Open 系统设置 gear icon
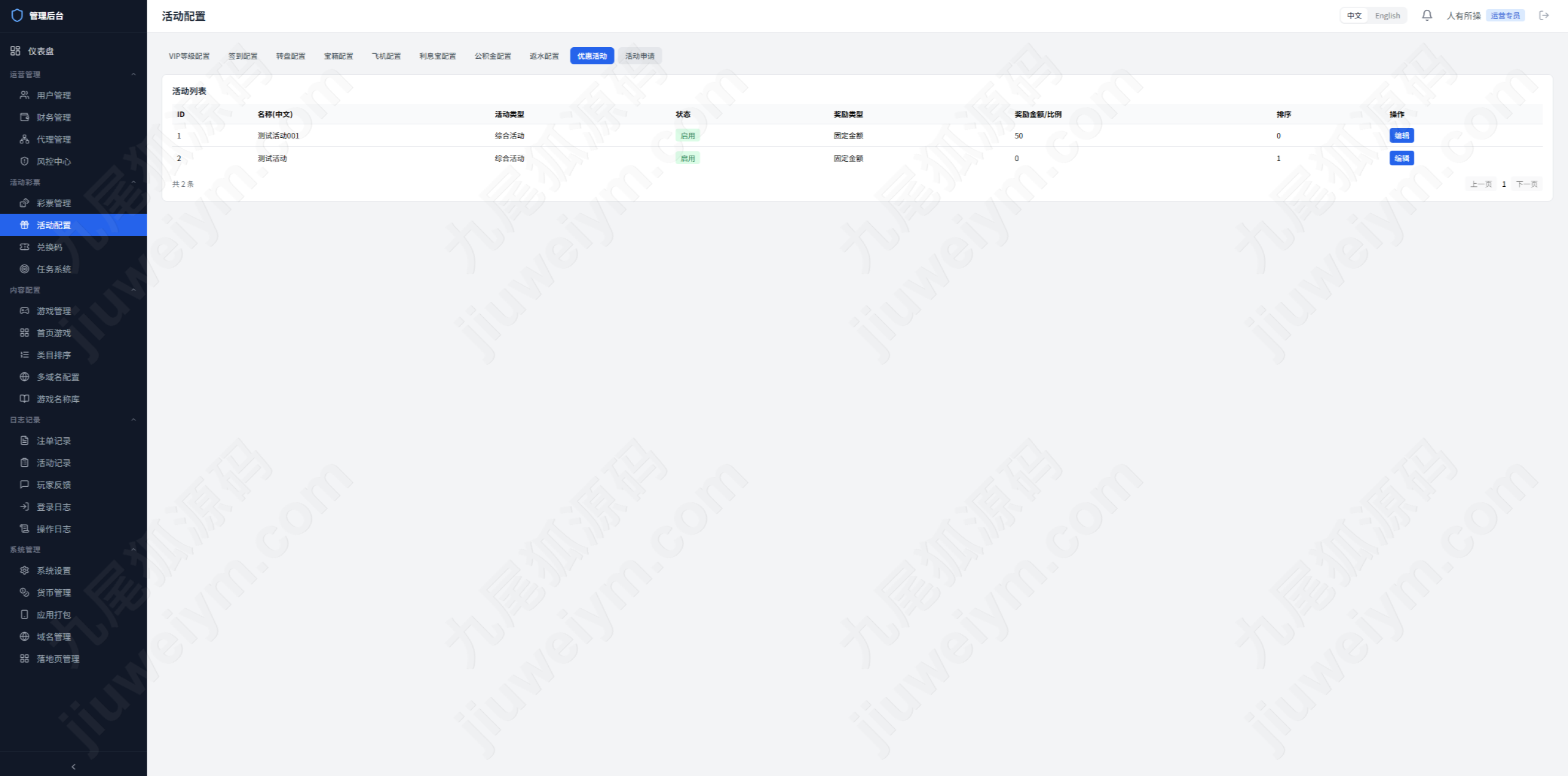The image size is (1568, 776). pyautogui.click(x=24, y=570)
